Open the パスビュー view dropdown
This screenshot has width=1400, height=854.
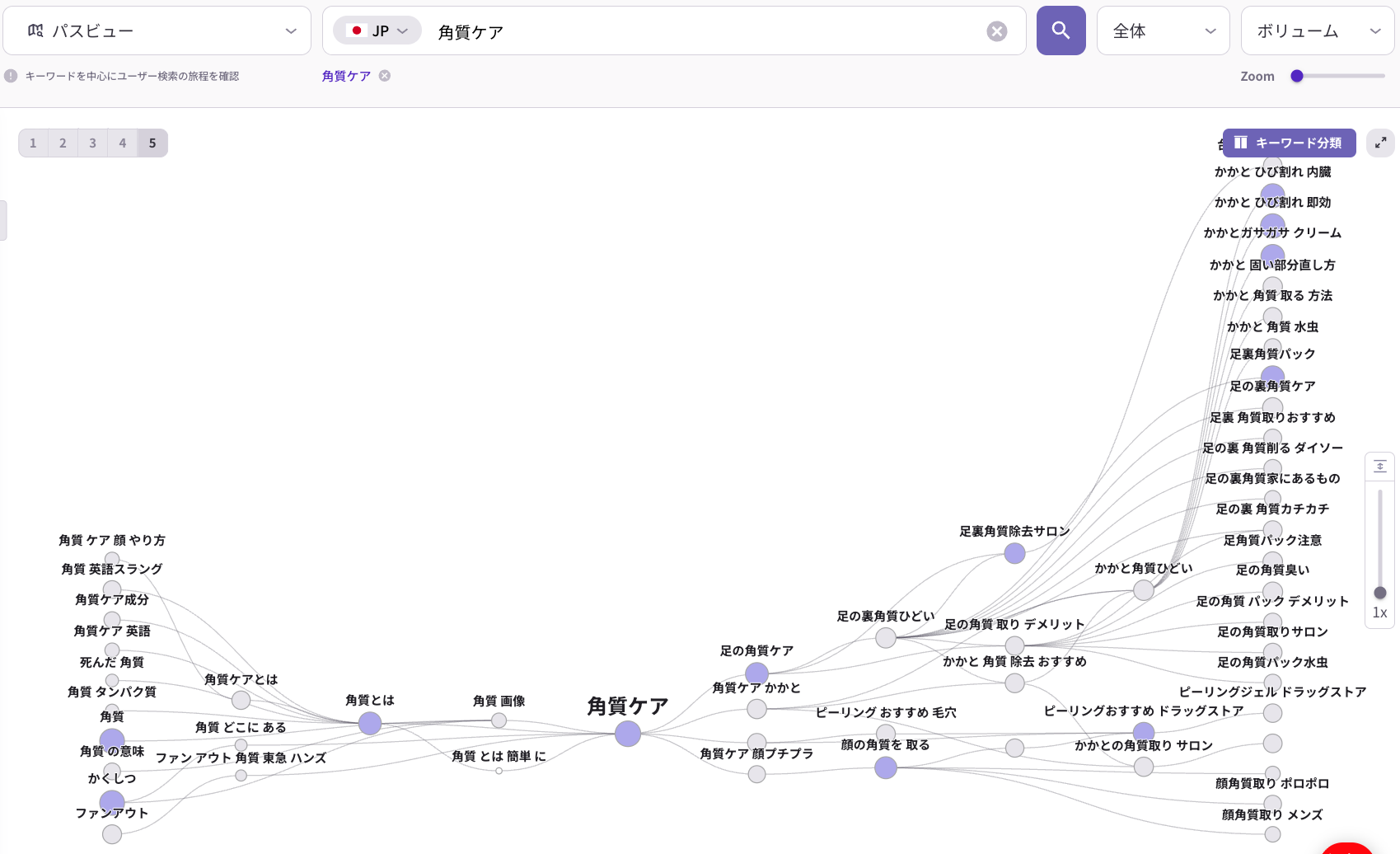(157, 30)
